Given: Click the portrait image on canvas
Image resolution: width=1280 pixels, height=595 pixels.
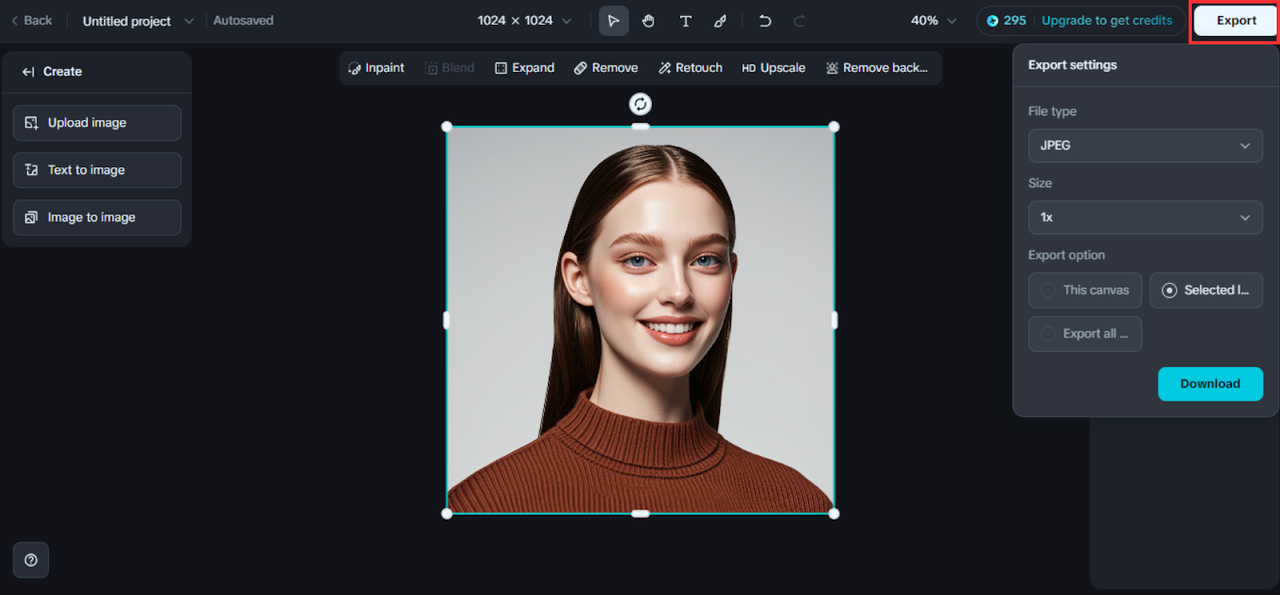Looking at the screenshot, I should (640, 320).
